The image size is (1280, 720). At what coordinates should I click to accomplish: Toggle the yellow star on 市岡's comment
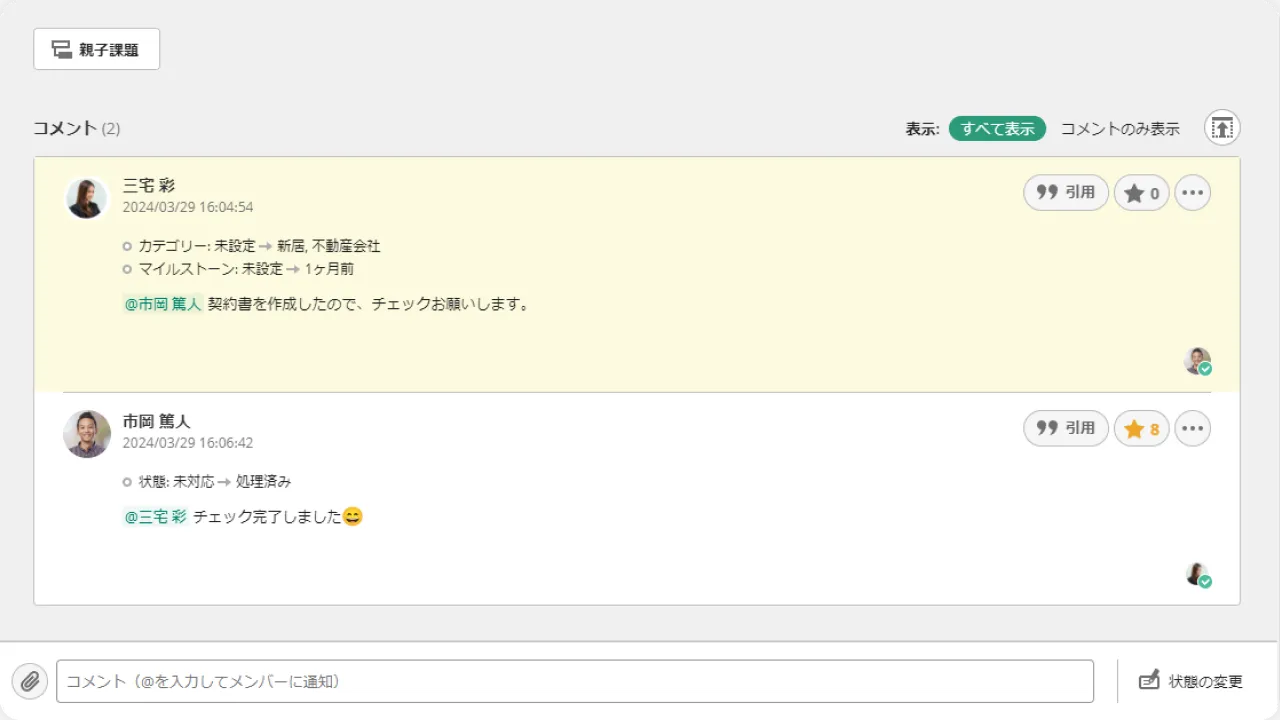pos(1141,428)
